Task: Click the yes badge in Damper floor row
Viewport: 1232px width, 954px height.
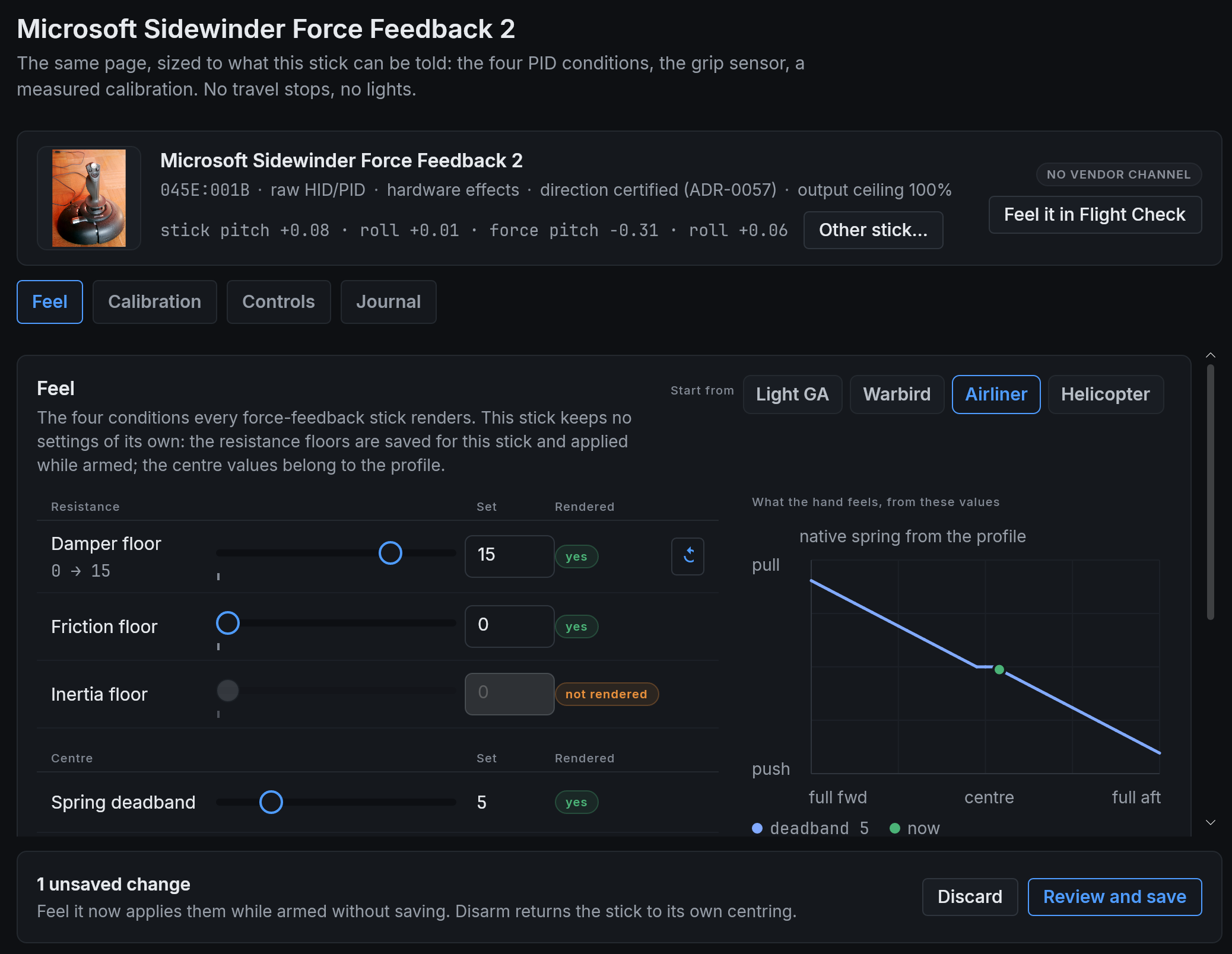Action: coord(576,556)
